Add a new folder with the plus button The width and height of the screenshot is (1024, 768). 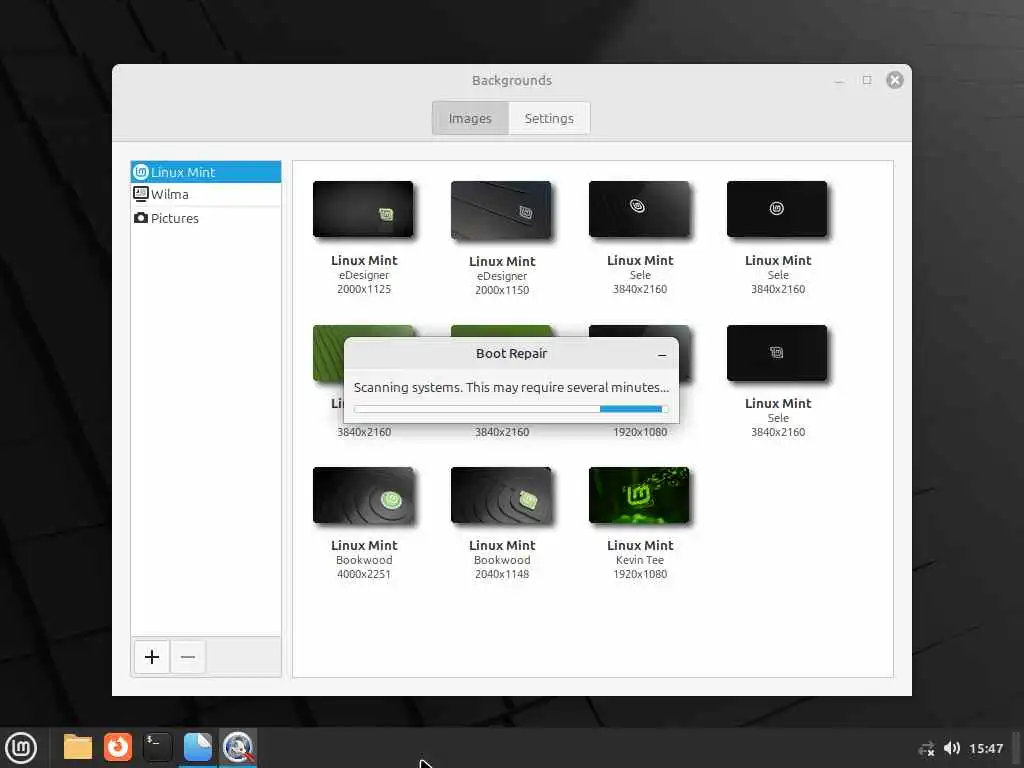click(152, 656)
